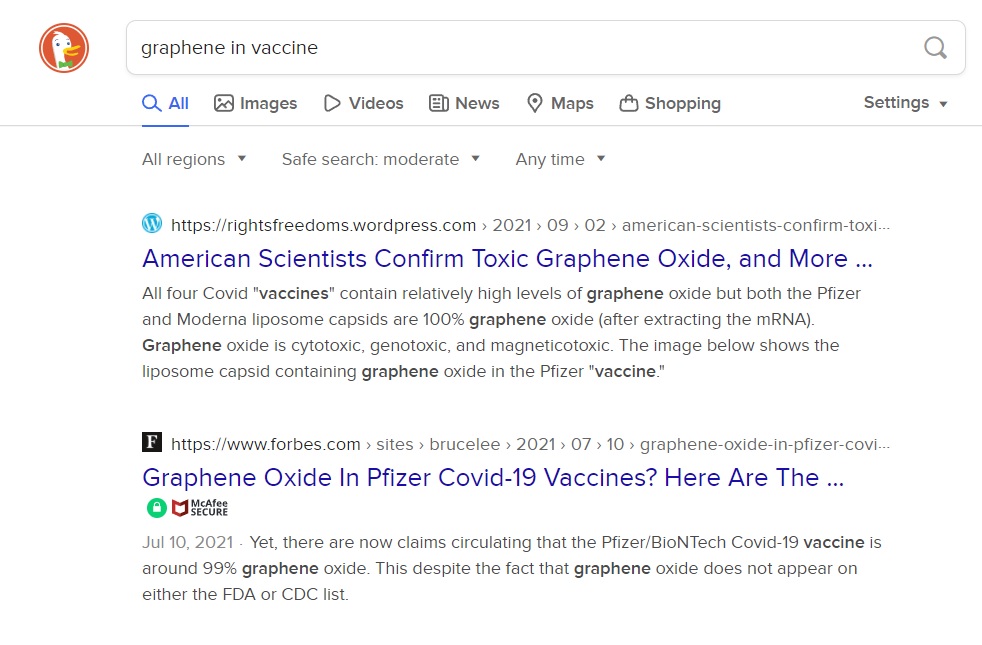Click the forbes.com result URL
This screenshot has width=982, height=645.
[265, 444]
